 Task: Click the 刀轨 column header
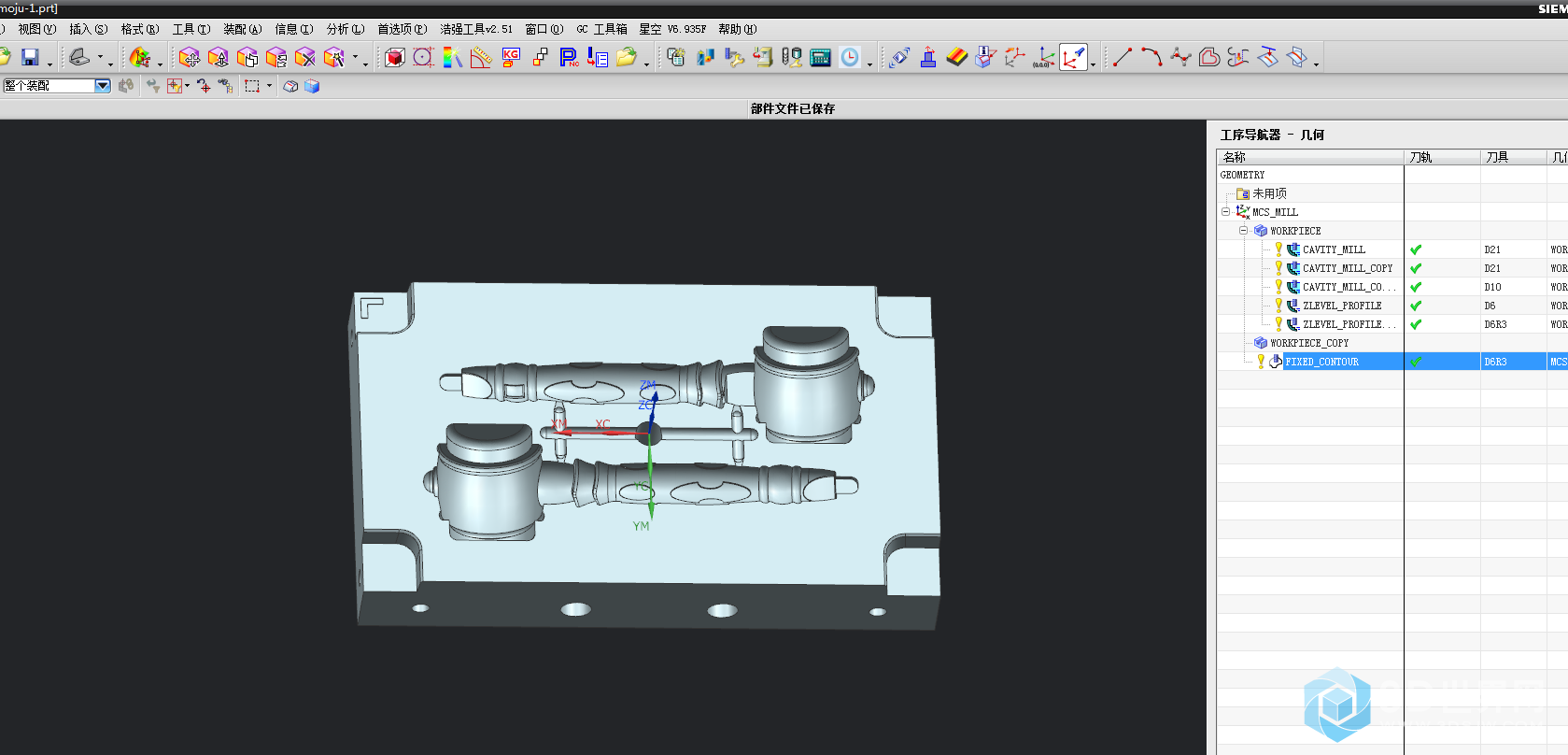pos(1442,157)
